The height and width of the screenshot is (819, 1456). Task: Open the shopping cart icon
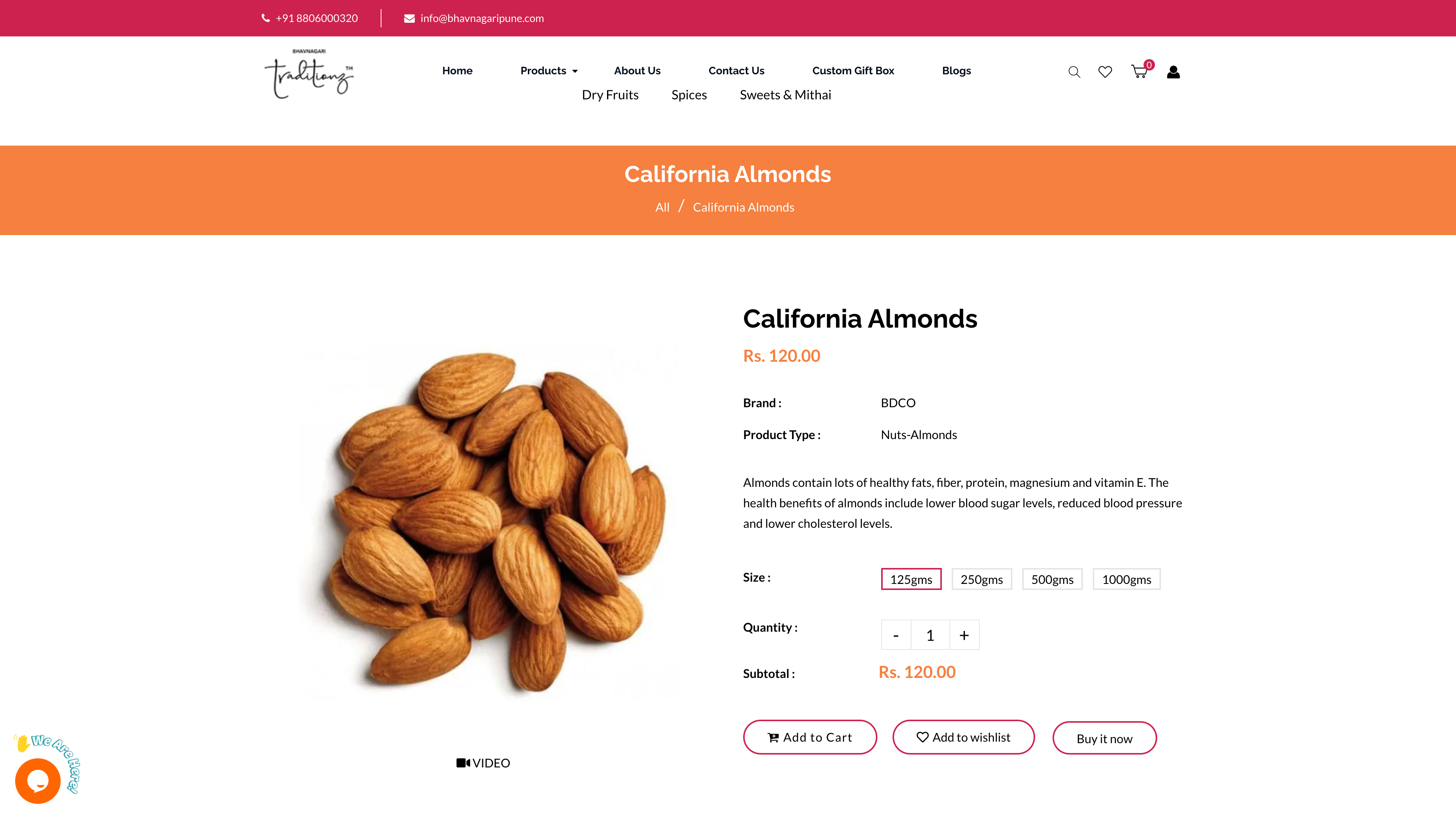click(1138, 72)
